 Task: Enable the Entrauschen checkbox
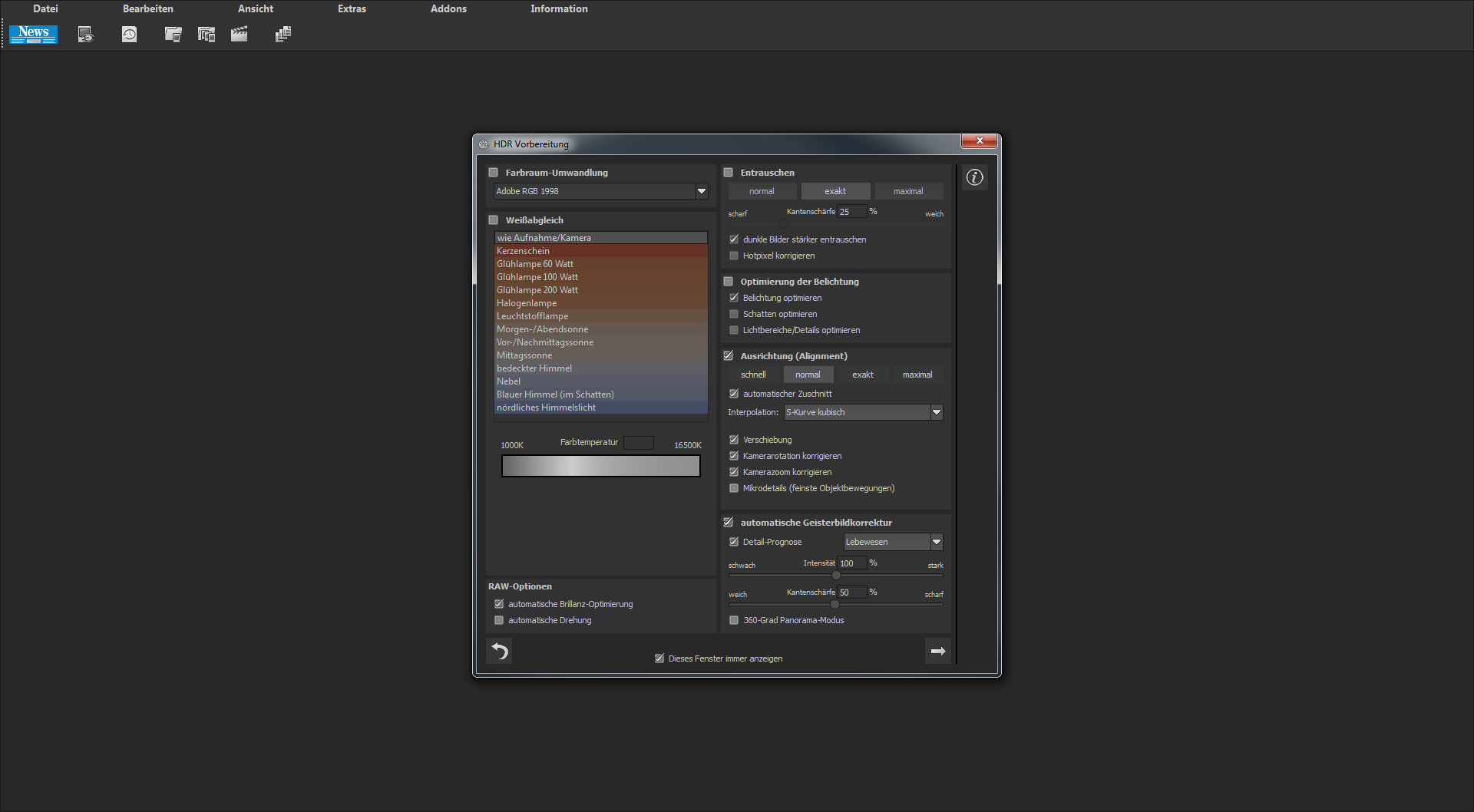click(x=729, y=173)
